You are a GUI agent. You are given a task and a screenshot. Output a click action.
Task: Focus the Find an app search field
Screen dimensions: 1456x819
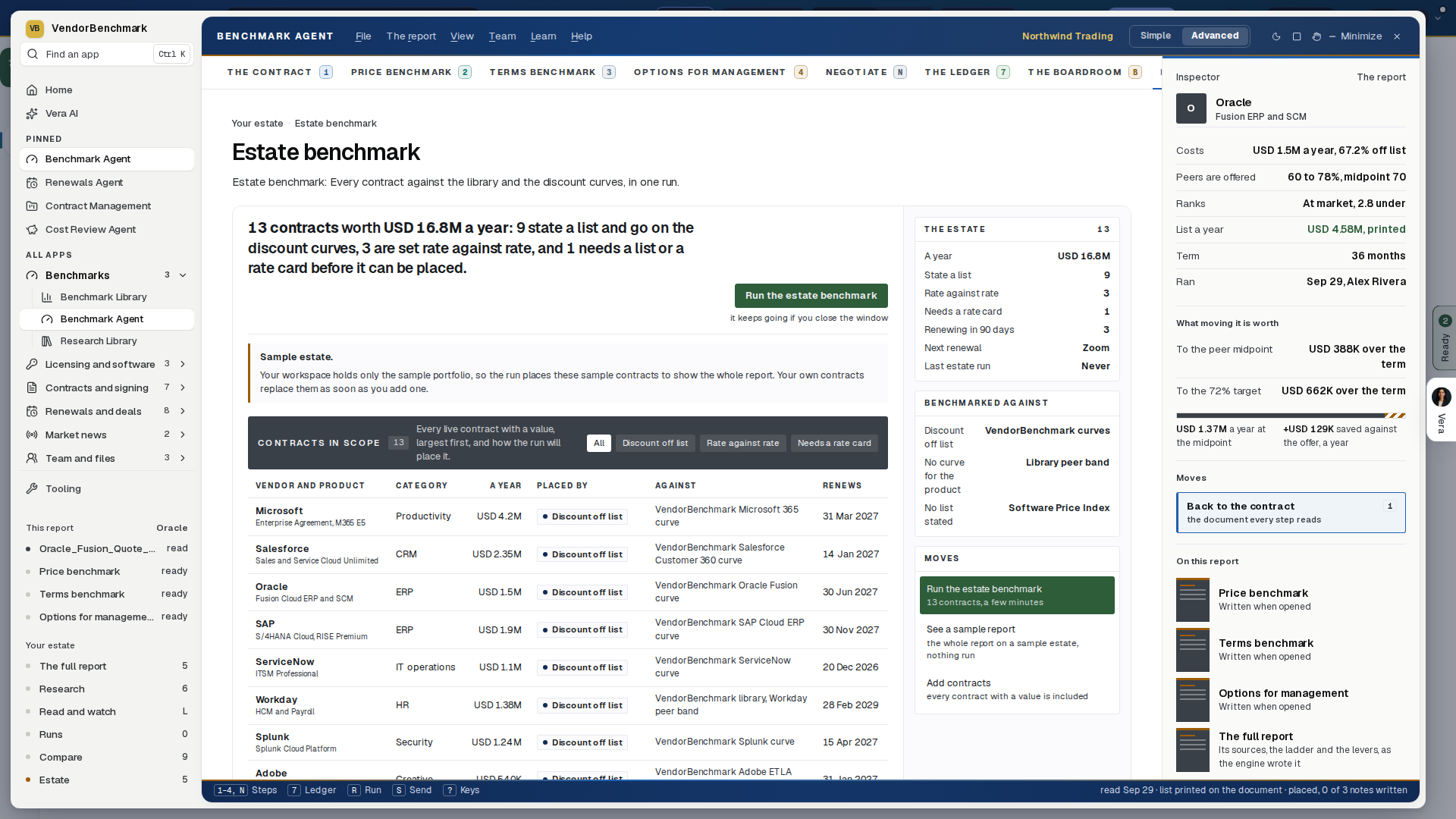106,54
